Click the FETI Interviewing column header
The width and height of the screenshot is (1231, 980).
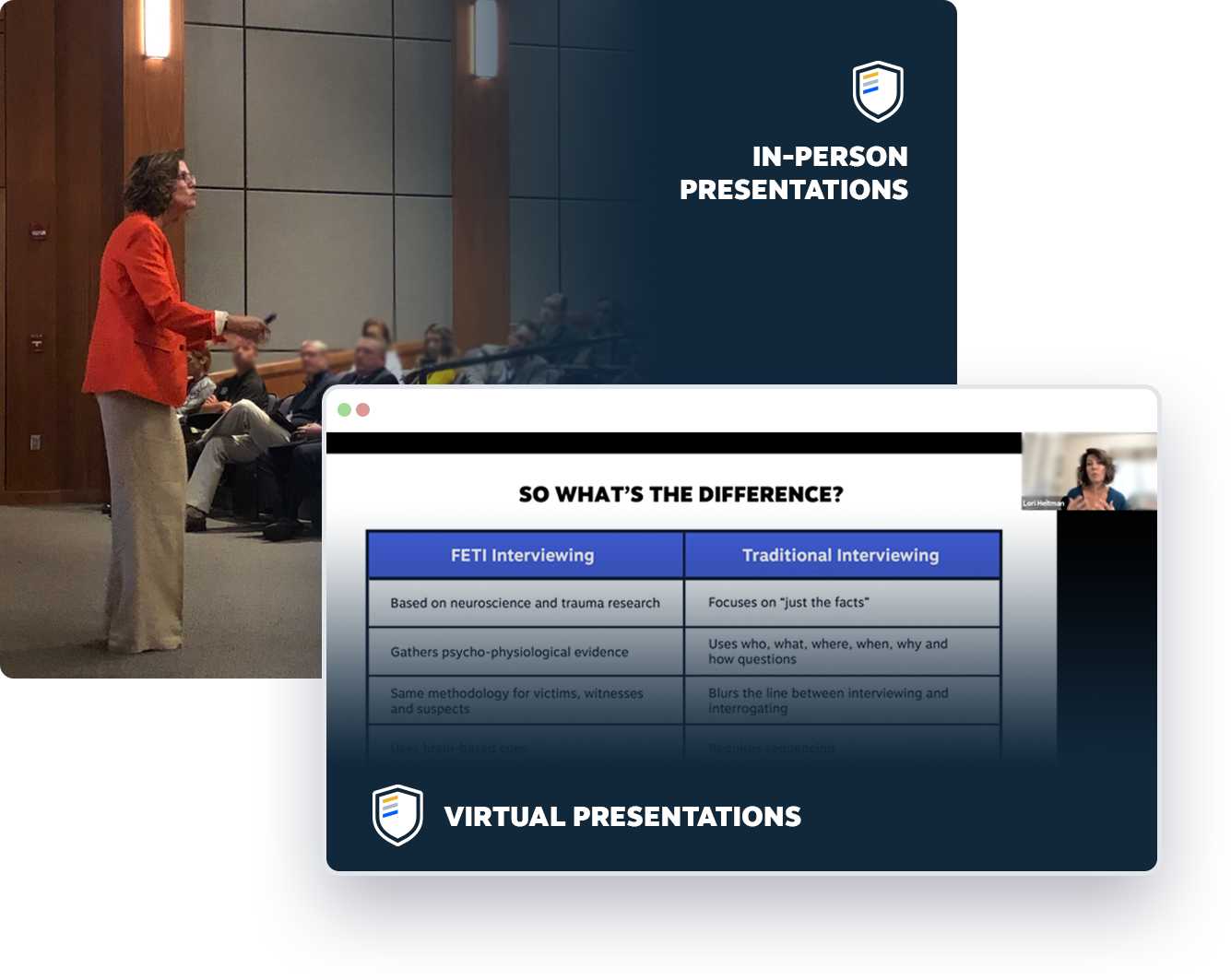click(x=525, y=555)
